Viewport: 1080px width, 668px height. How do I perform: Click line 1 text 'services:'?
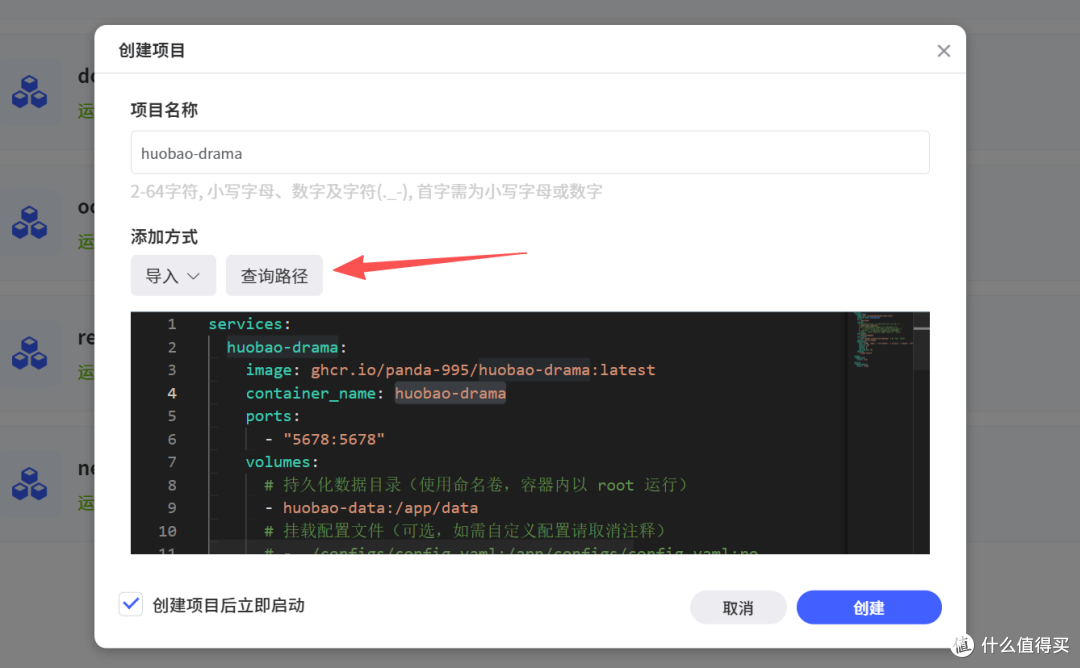pos(249,324)
